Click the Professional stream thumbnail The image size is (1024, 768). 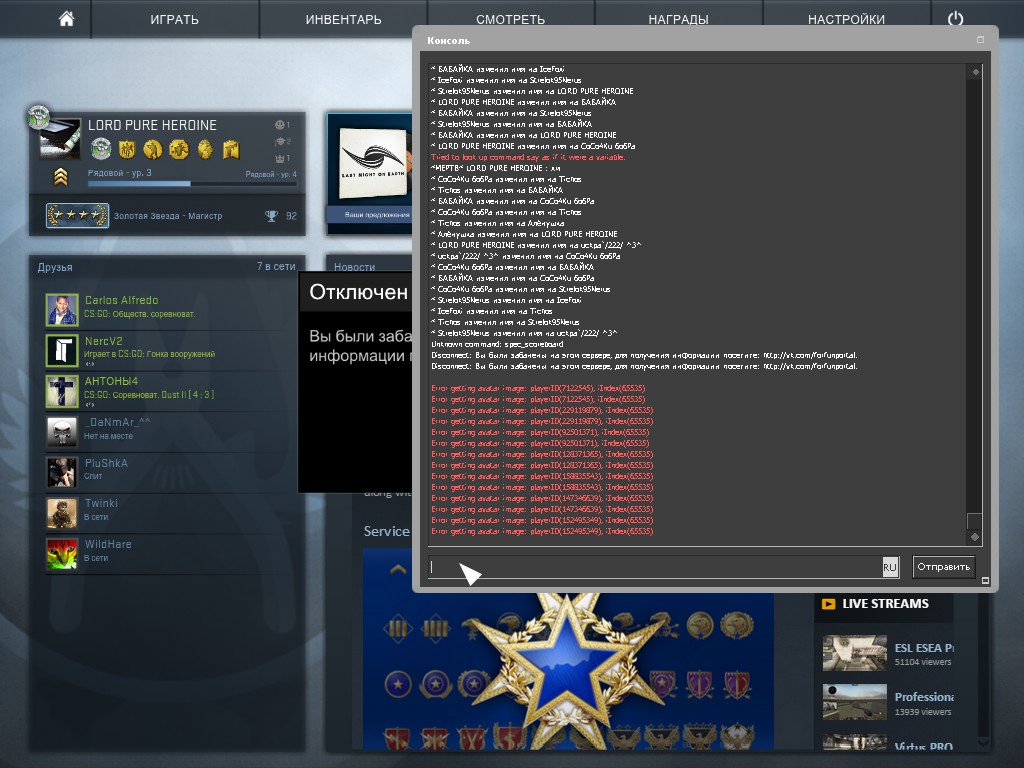coord(854,701)
